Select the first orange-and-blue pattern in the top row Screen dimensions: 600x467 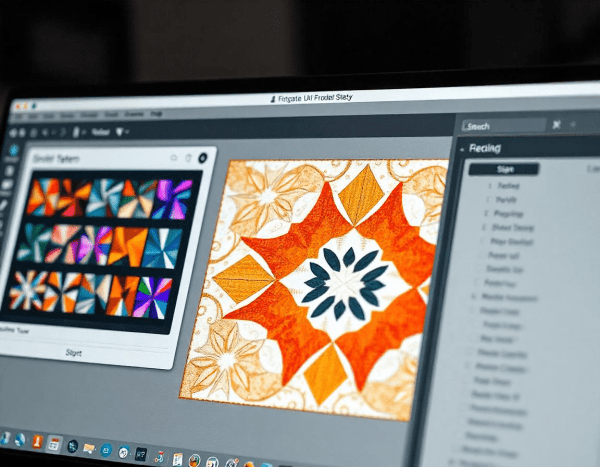point(43,197)
